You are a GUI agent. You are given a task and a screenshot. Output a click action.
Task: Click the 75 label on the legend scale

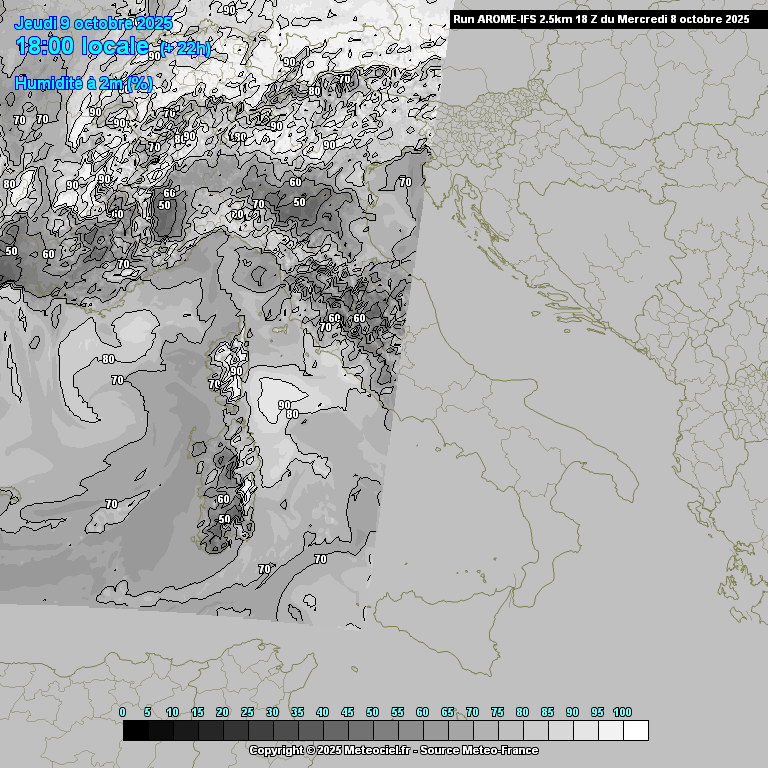497,712
